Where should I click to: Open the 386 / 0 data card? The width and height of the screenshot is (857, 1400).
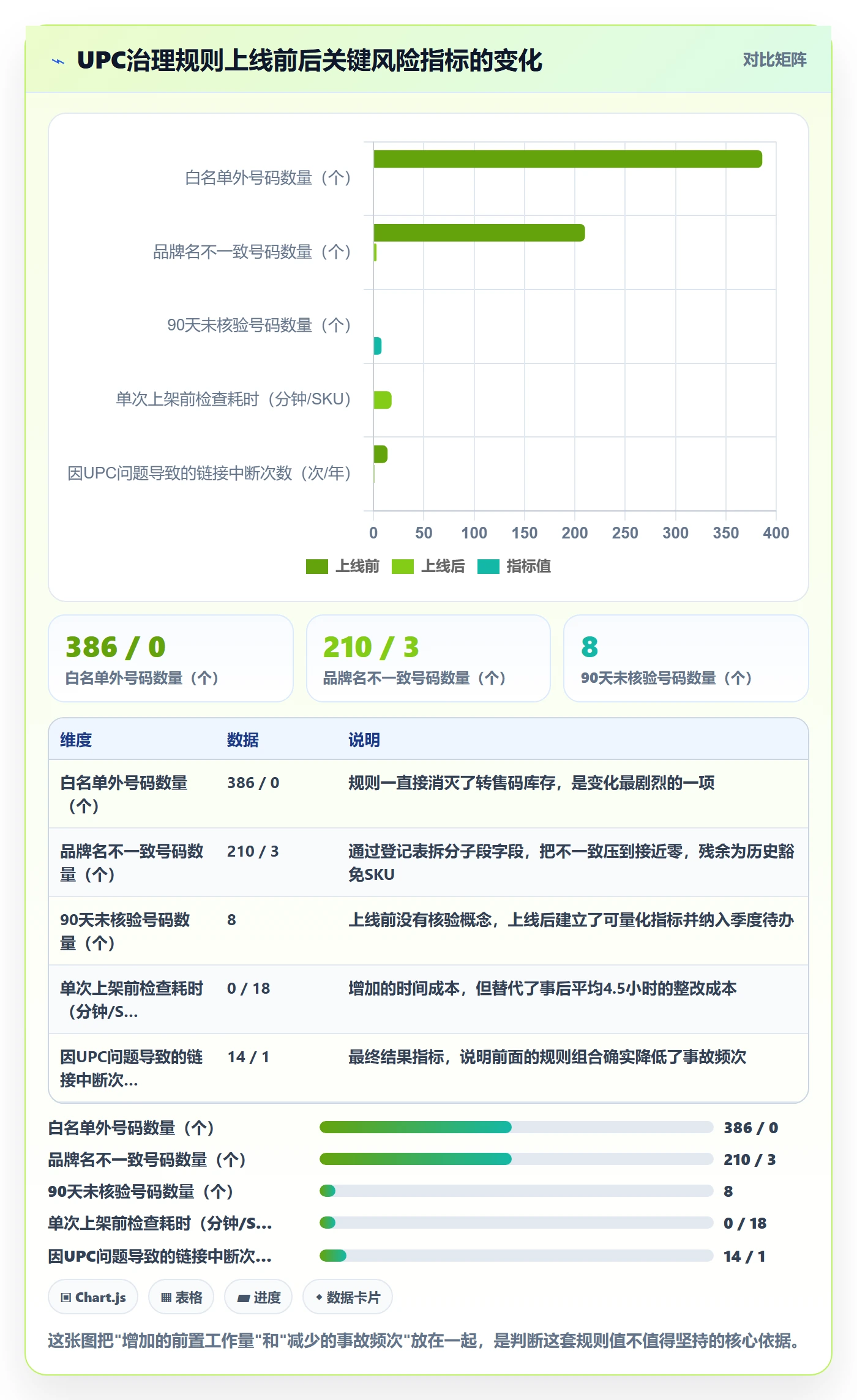point(171,658)
